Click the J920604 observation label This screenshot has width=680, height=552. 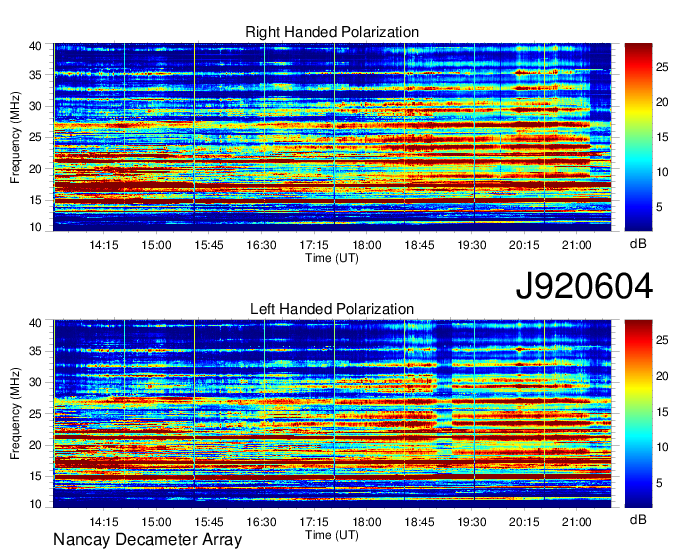pyautogui.click(x=584, y=286)
